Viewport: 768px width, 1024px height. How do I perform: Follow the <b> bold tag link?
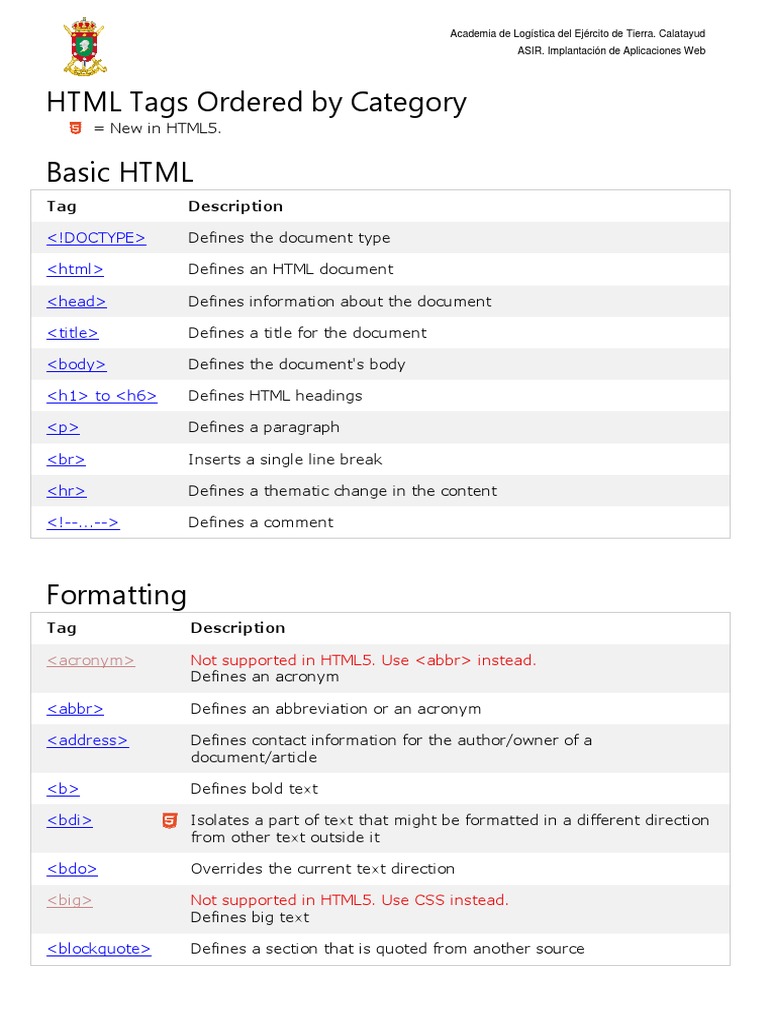(x=63, y=789)
